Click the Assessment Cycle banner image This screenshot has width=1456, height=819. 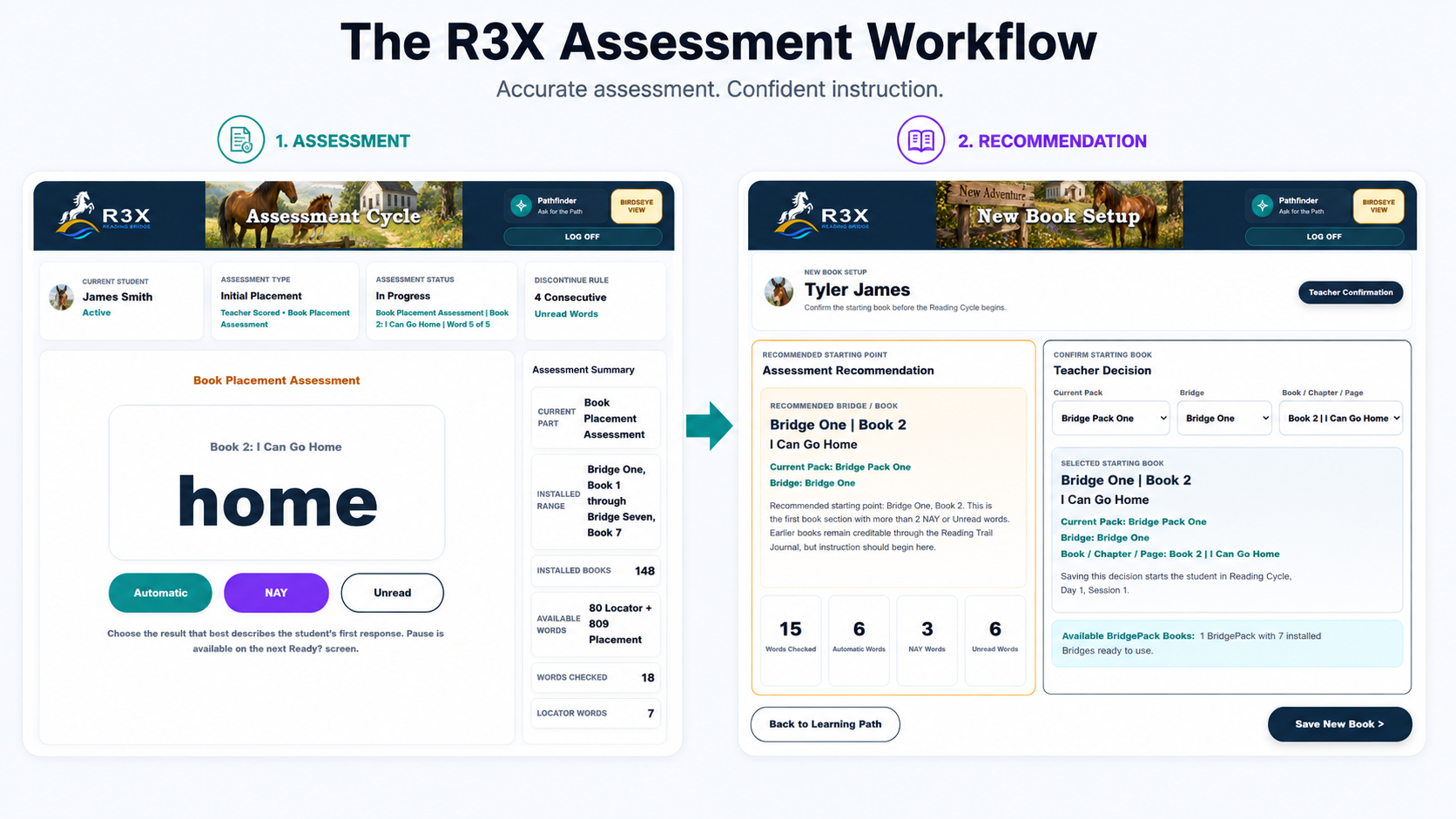(x=334, y=215)
